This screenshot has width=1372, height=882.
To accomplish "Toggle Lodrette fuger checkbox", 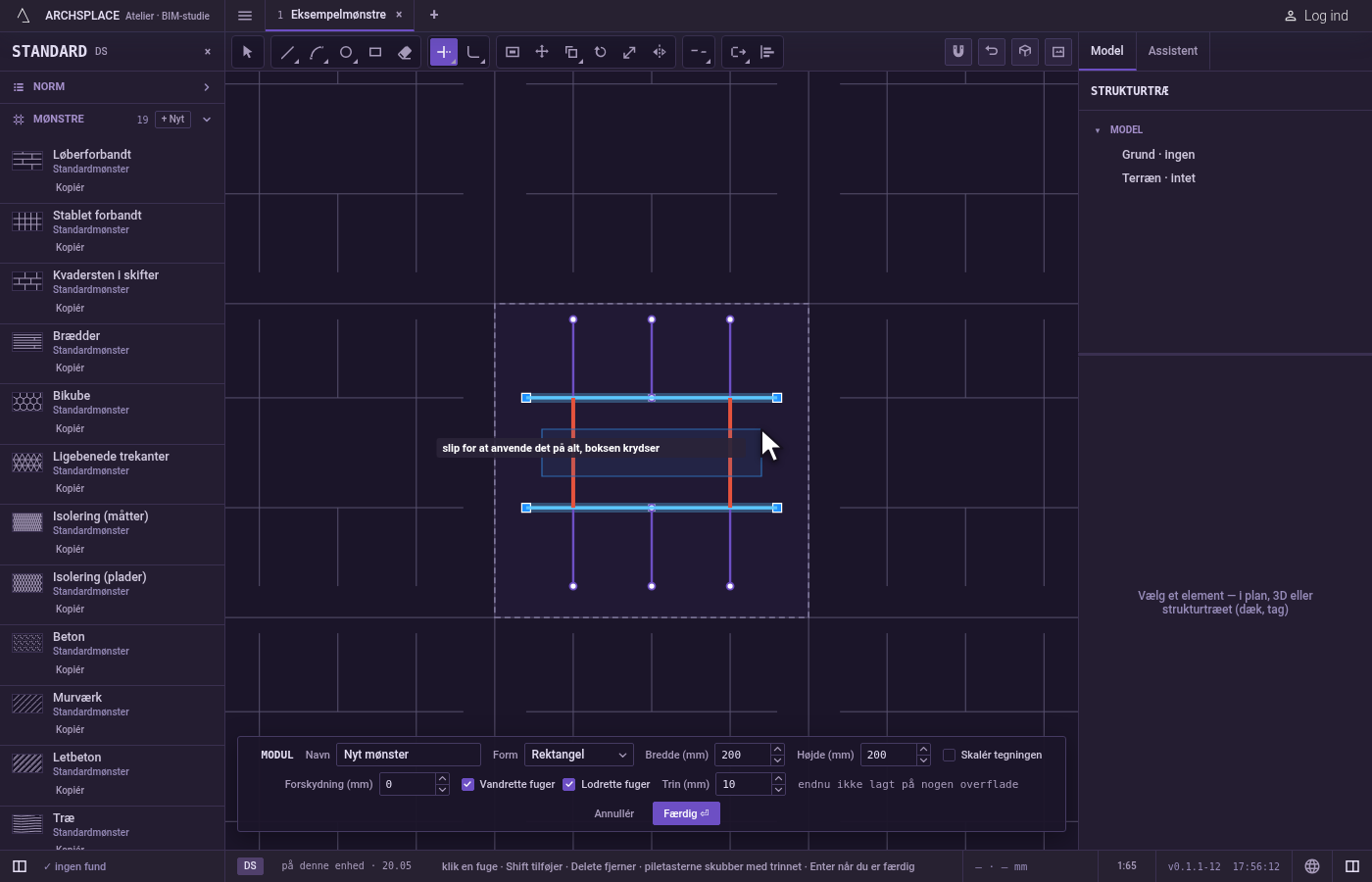I will pyautogui.click(x=568, y=784).
